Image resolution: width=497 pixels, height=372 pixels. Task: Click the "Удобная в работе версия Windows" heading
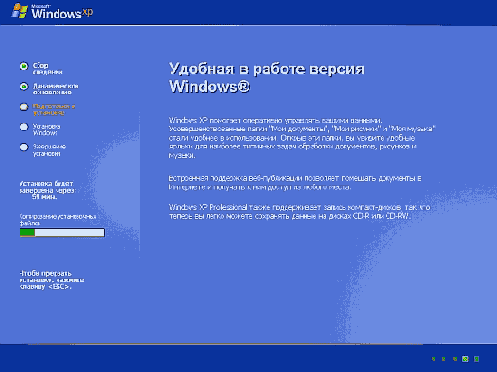point(267,78)
